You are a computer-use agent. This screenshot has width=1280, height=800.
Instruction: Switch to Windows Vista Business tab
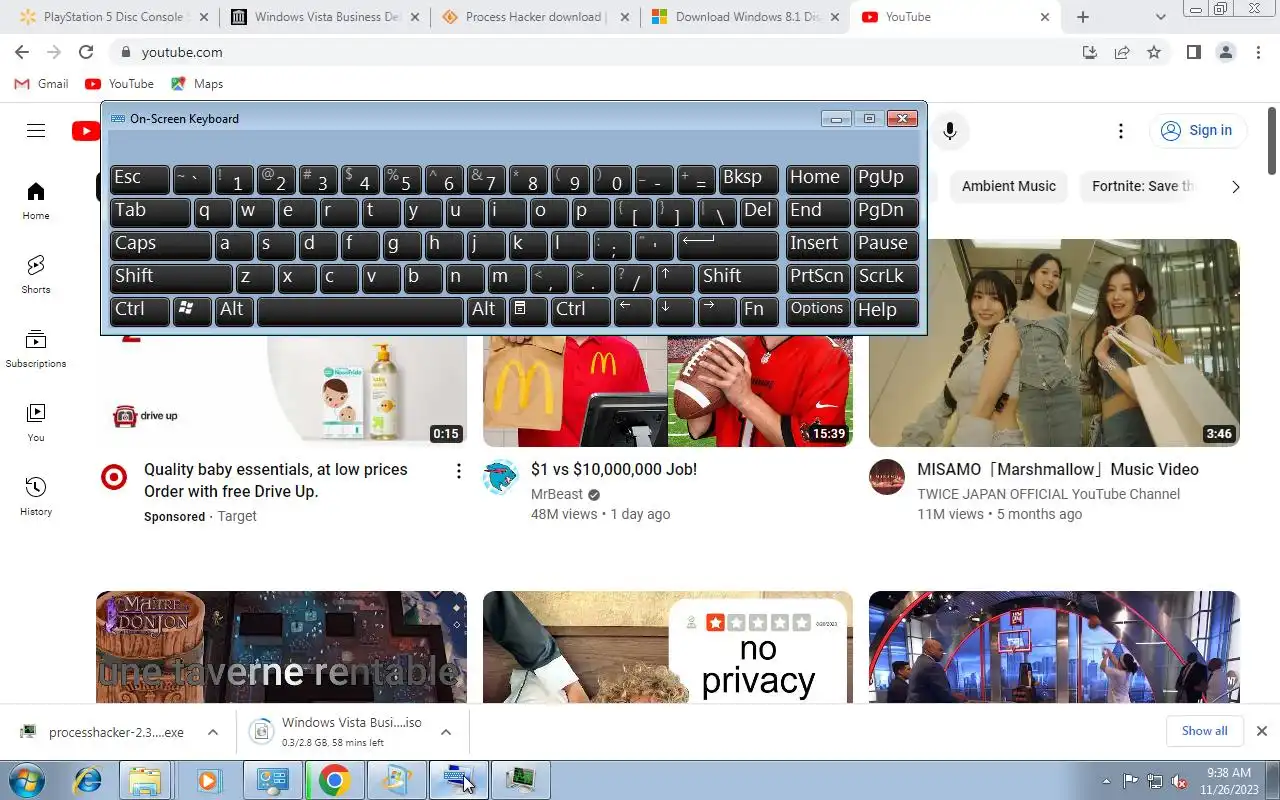click(x=325, y=17)
